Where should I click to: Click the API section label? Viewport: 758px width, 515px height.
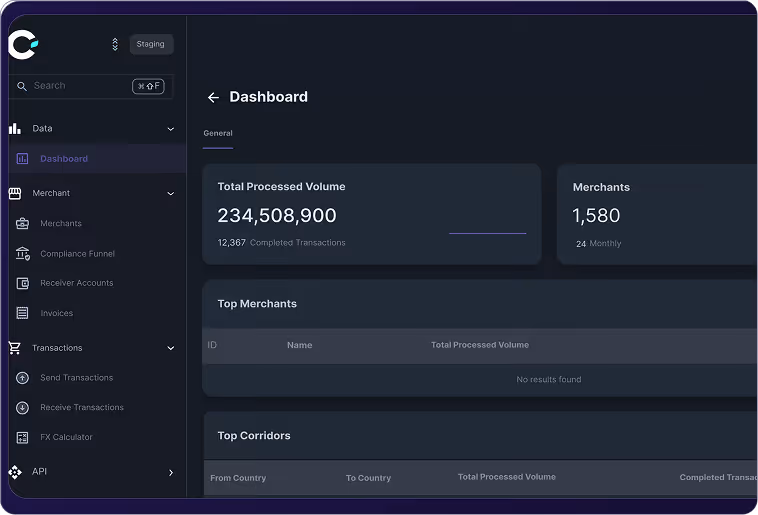[39, 471]
